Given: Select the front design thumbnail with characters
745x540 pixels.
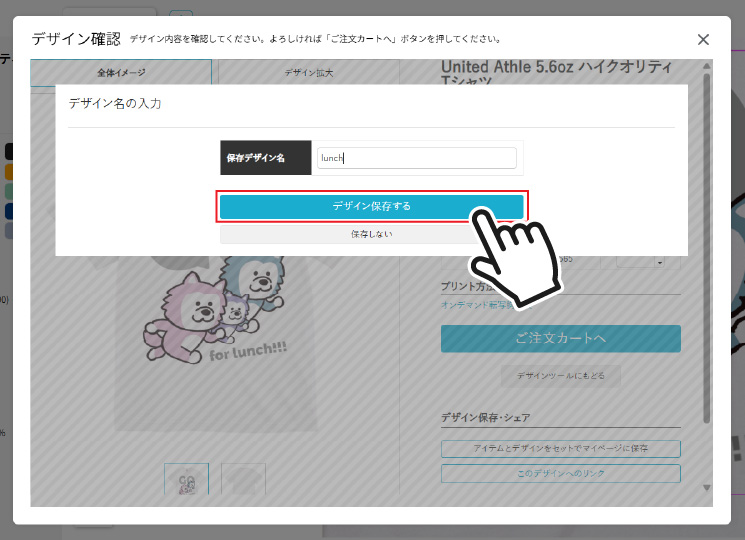Looking at the screenshot, I should pyautogui.click(x=186, y=480).
